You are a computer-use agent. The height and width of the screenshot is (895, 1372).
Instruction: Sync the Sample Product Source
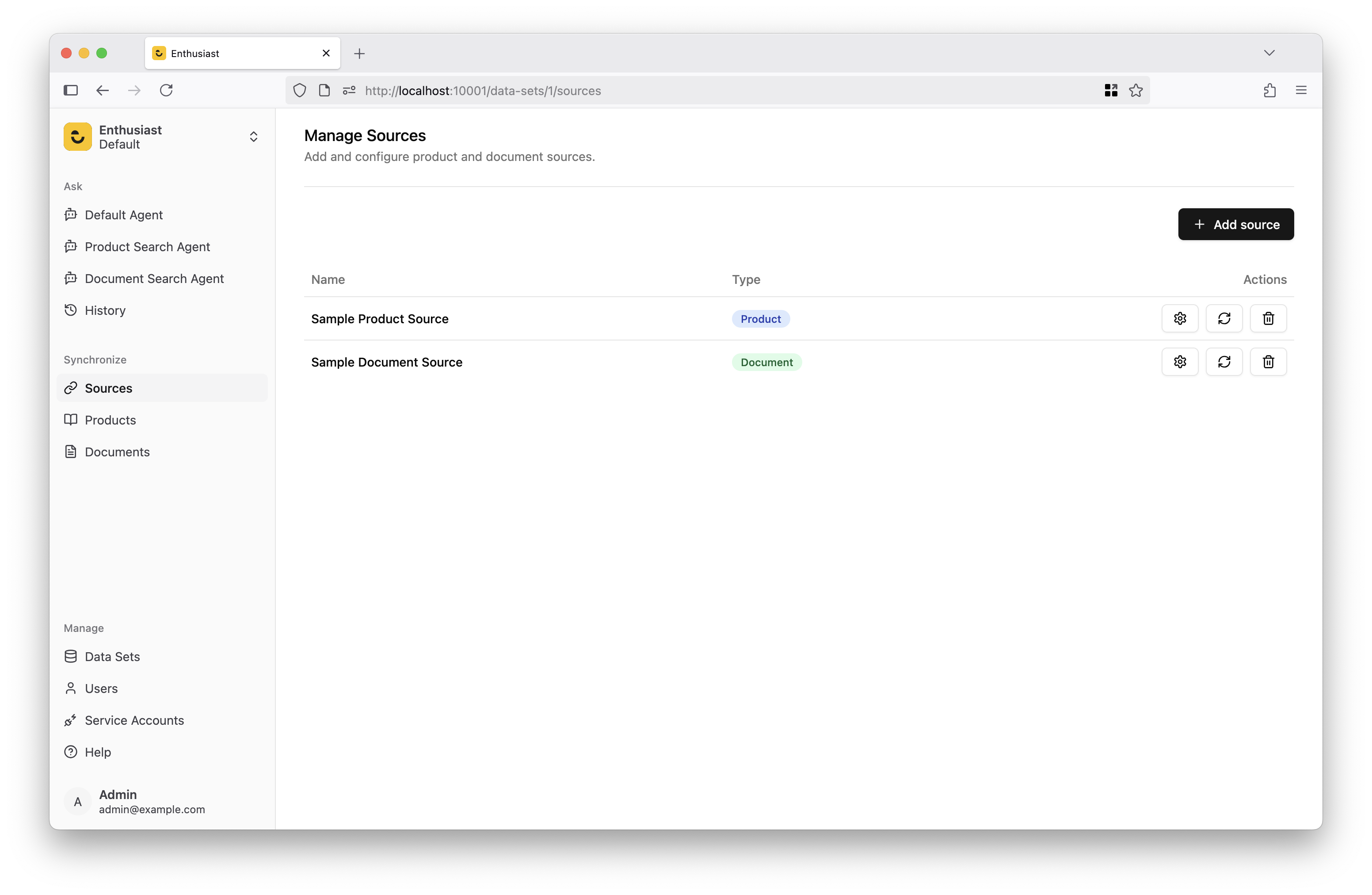pos(1224,318)
